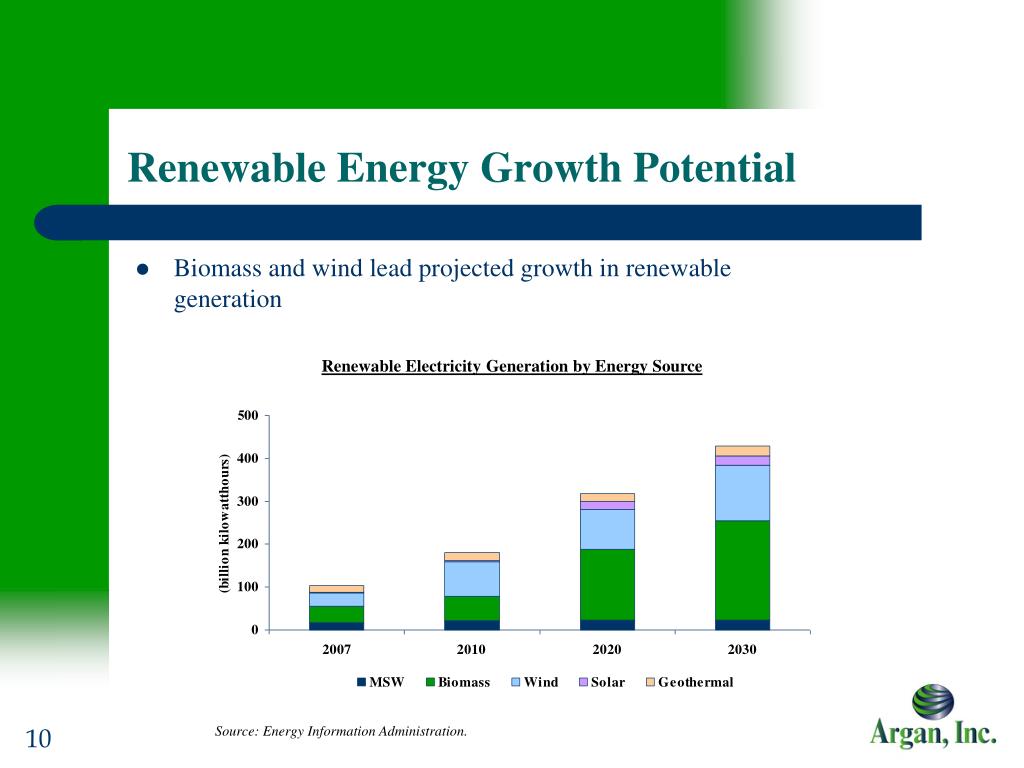Select the Wind legend color swatch

point(515,682)
